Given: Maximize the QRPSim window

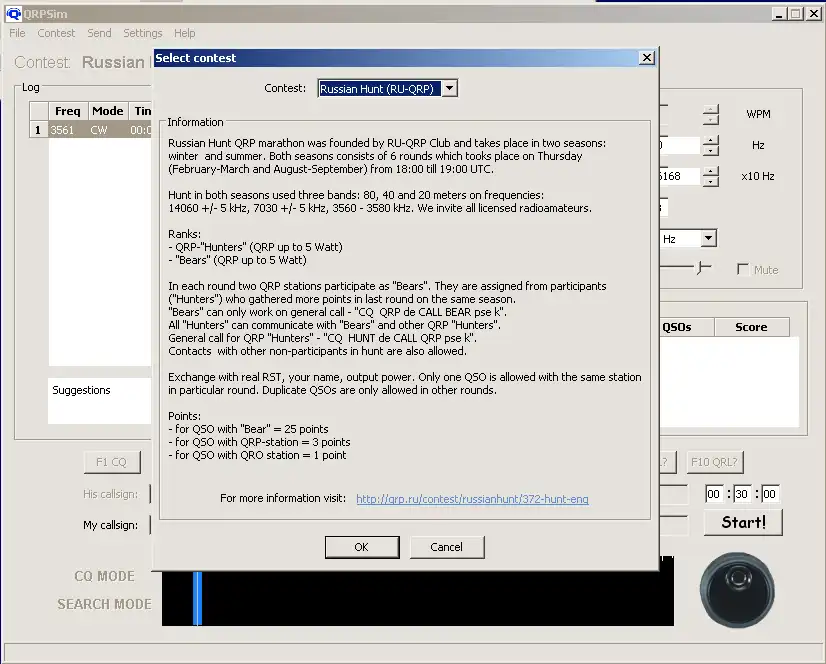Looking at the screenshot, I should pyautogui.click(x=796, y=14).
